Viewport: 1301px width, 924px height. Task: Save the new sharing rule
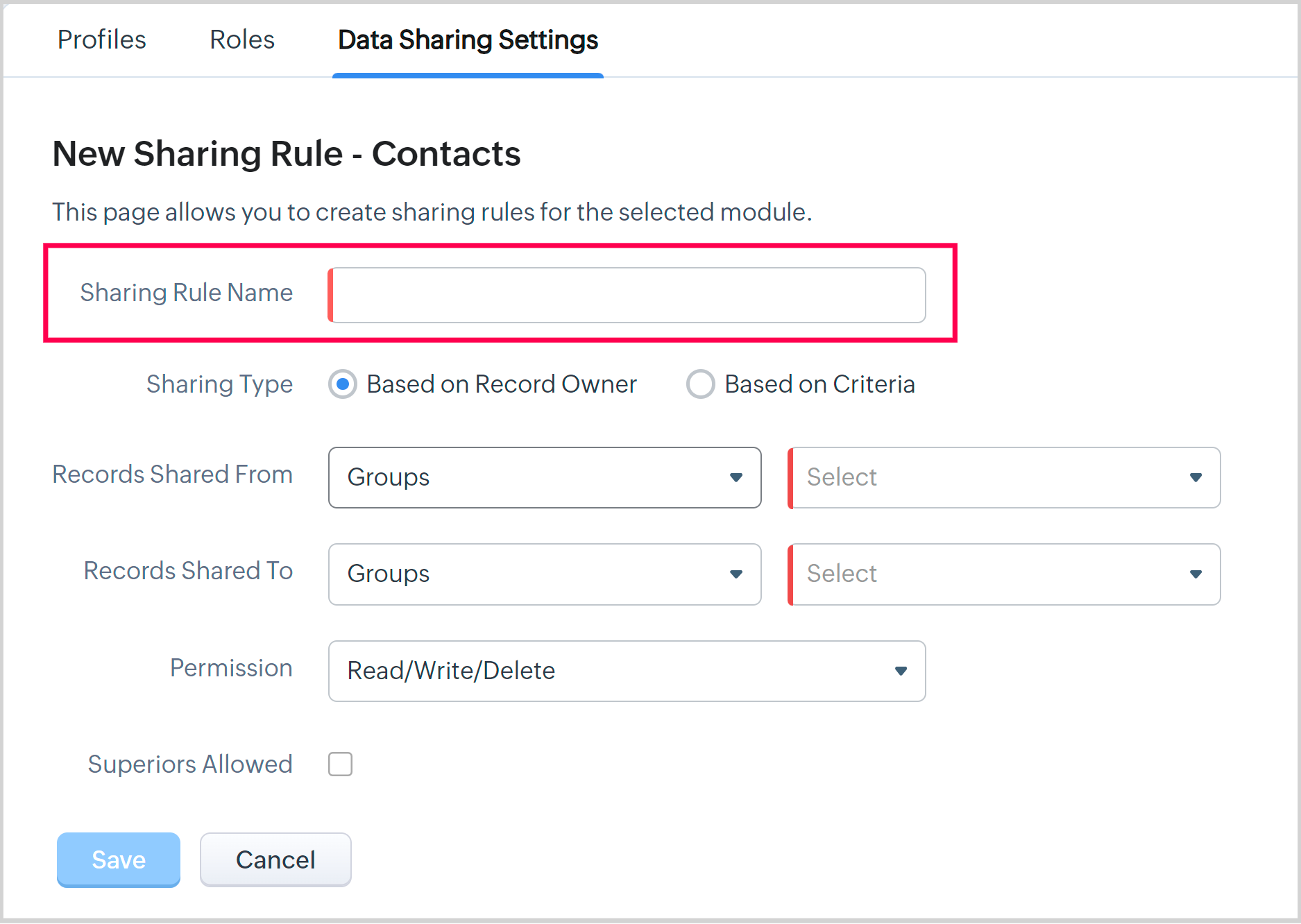[119, 859]
